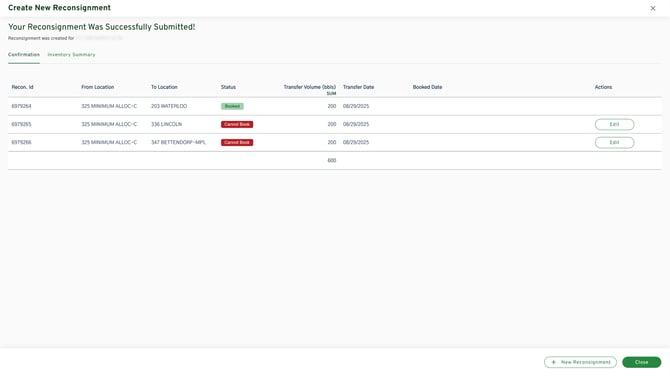Click Cannot Book badge for 347 BETTENDORF-MPL

[x=237, y=142]
